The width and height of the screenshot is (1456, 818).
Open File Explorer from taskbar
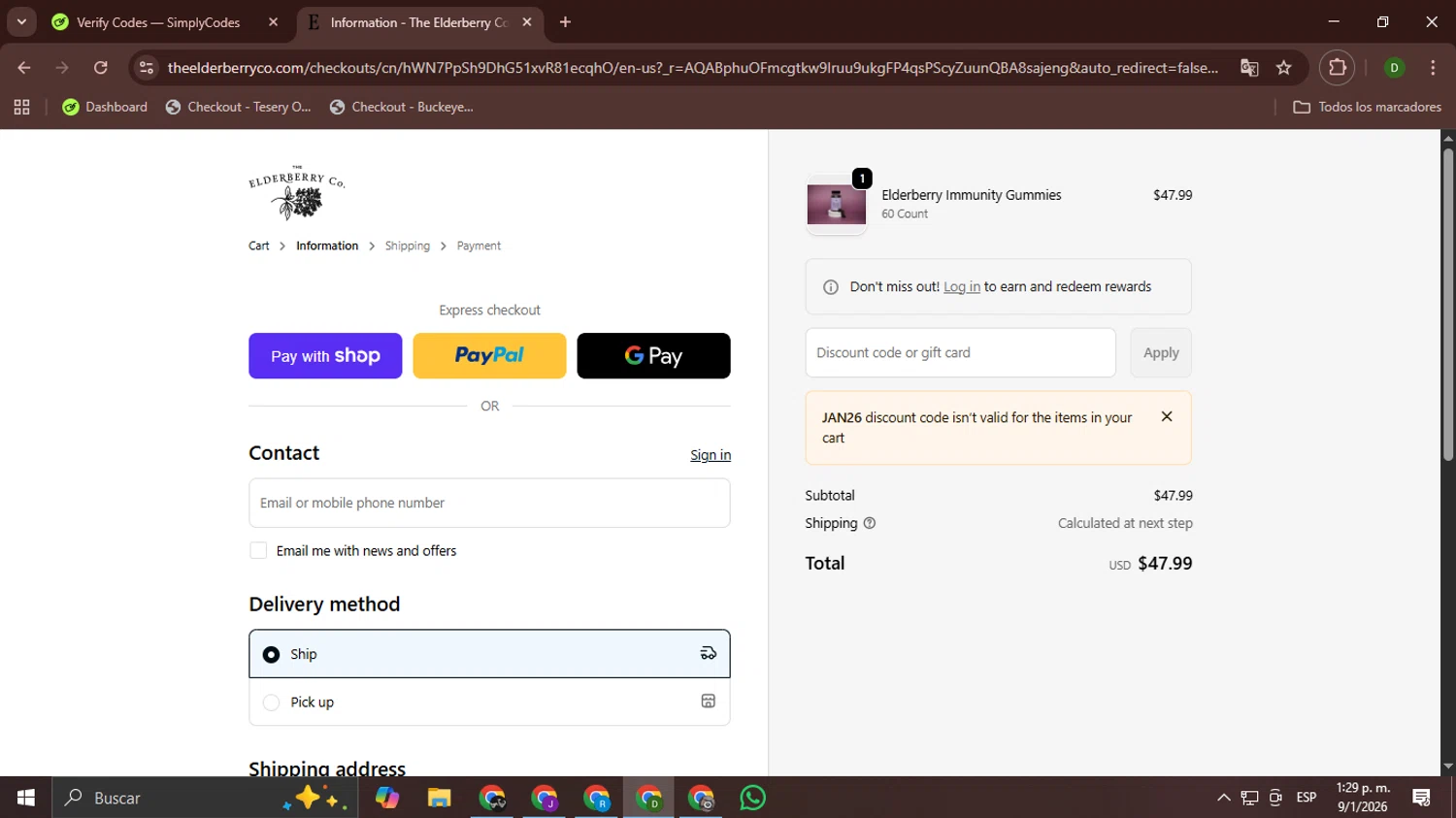coord(440,798)
